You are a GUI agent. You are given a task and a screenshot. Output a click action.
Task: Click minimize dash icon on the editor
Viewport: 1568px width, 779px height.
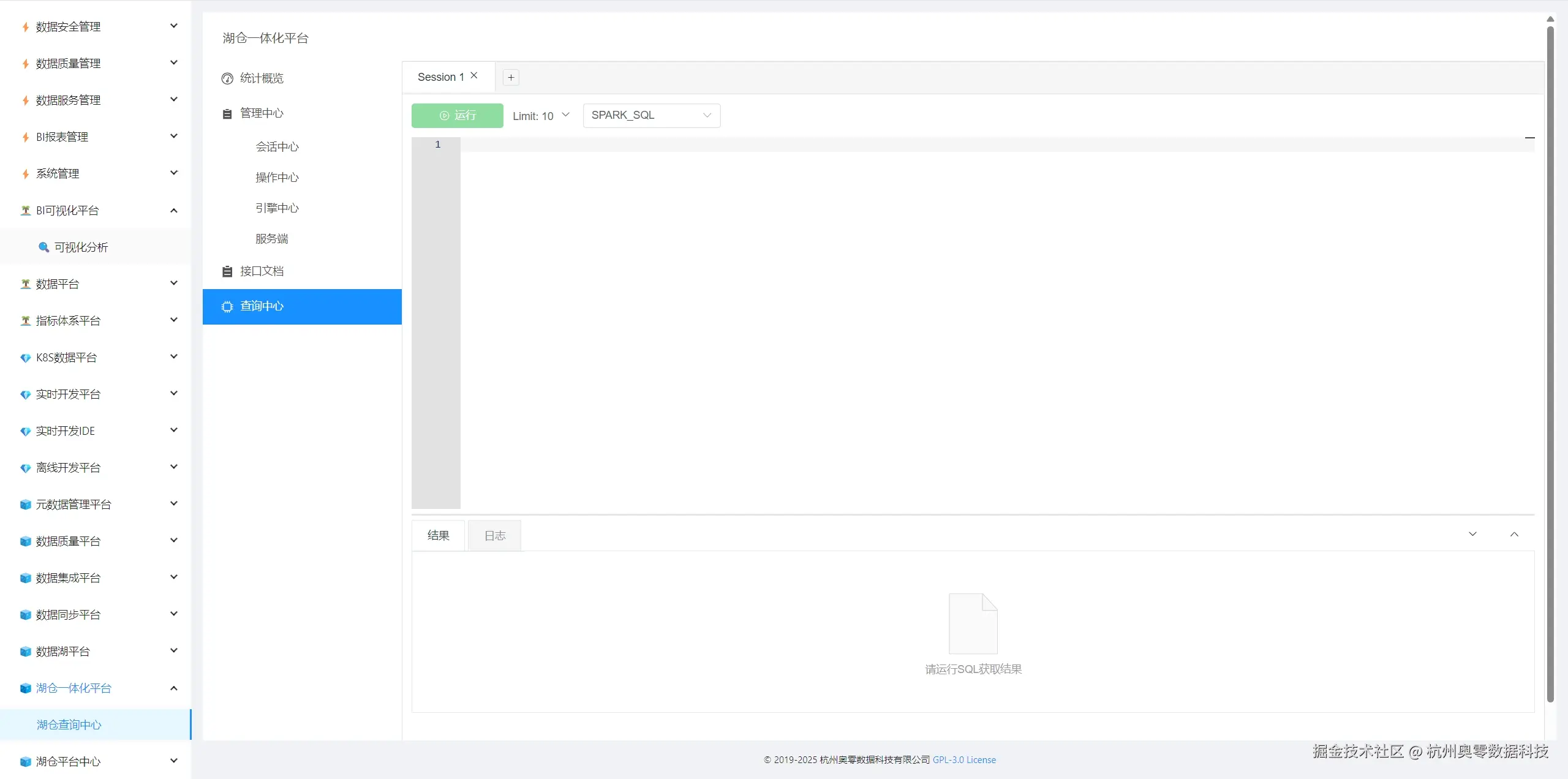(x=1529, y=138)
